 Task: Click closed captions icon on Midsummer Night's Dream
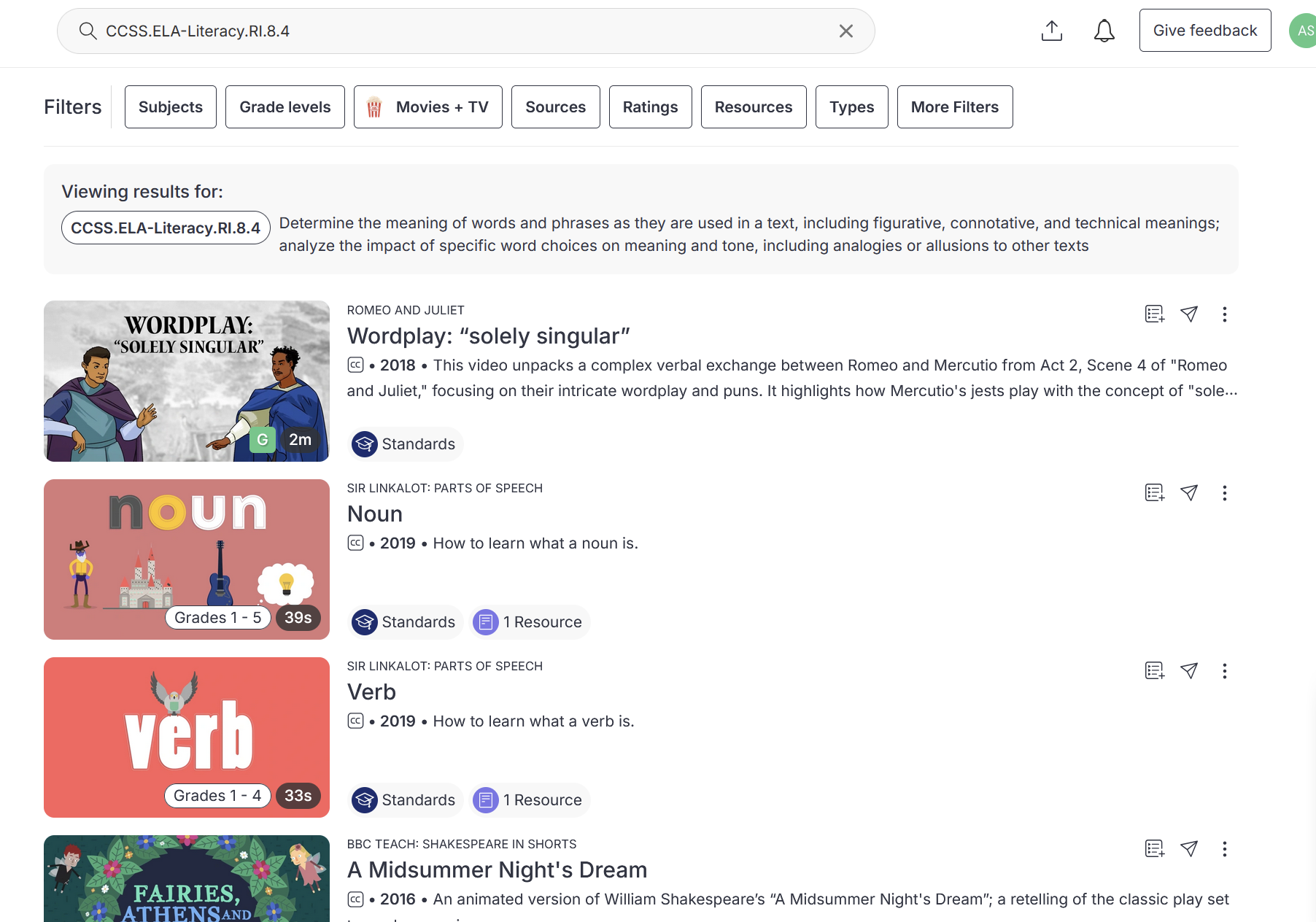click(355, 899)
